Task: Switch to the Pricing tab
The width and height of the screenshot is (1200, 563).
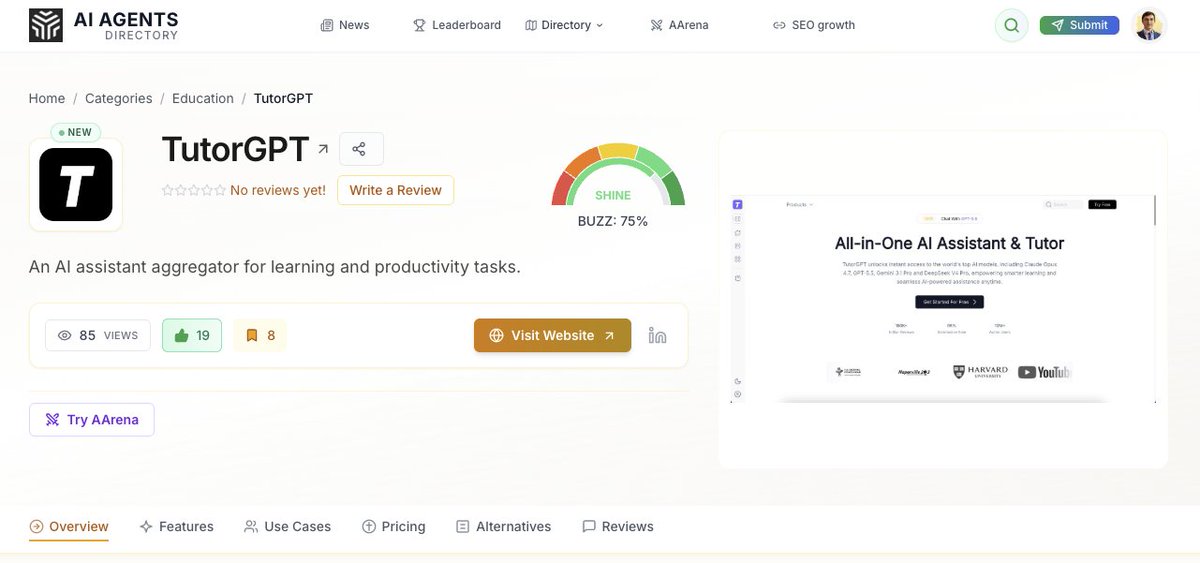Action: point(394,526)
